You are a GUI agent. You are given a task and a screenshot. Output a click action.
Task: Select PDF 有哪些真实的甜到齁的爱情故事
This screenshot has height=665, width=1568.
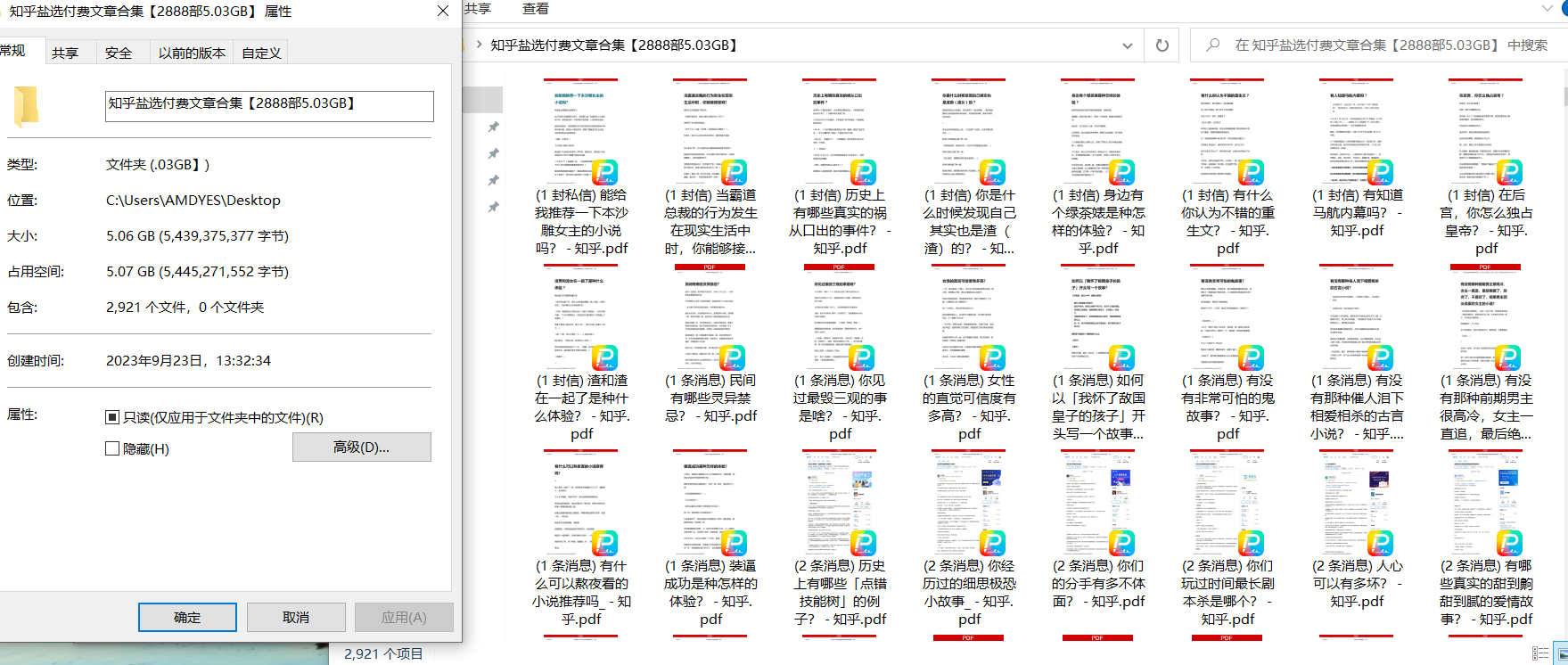pos(1486,538)
